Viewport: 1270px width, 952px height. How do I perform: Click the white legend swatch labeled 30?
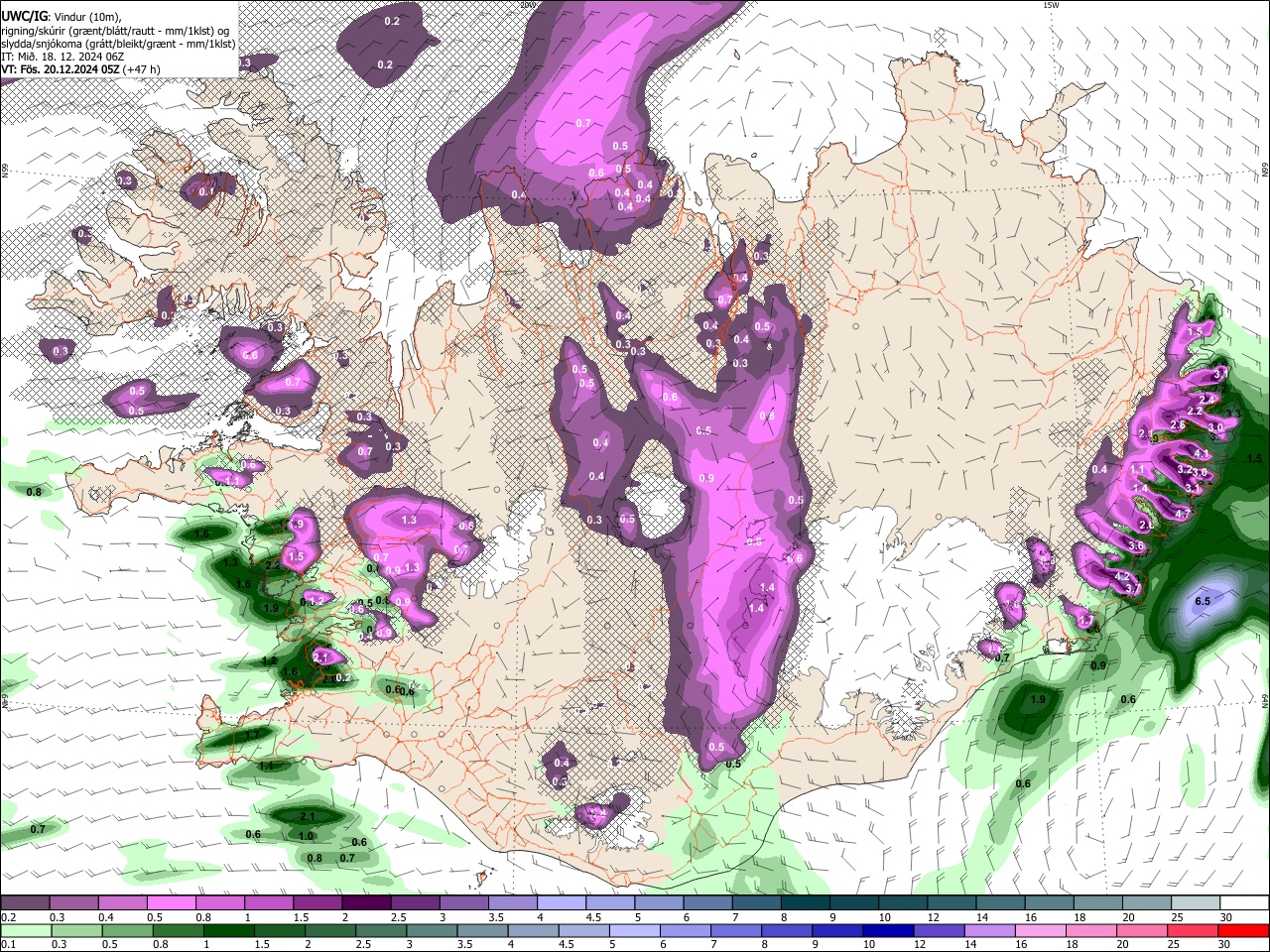point(1244,903)
